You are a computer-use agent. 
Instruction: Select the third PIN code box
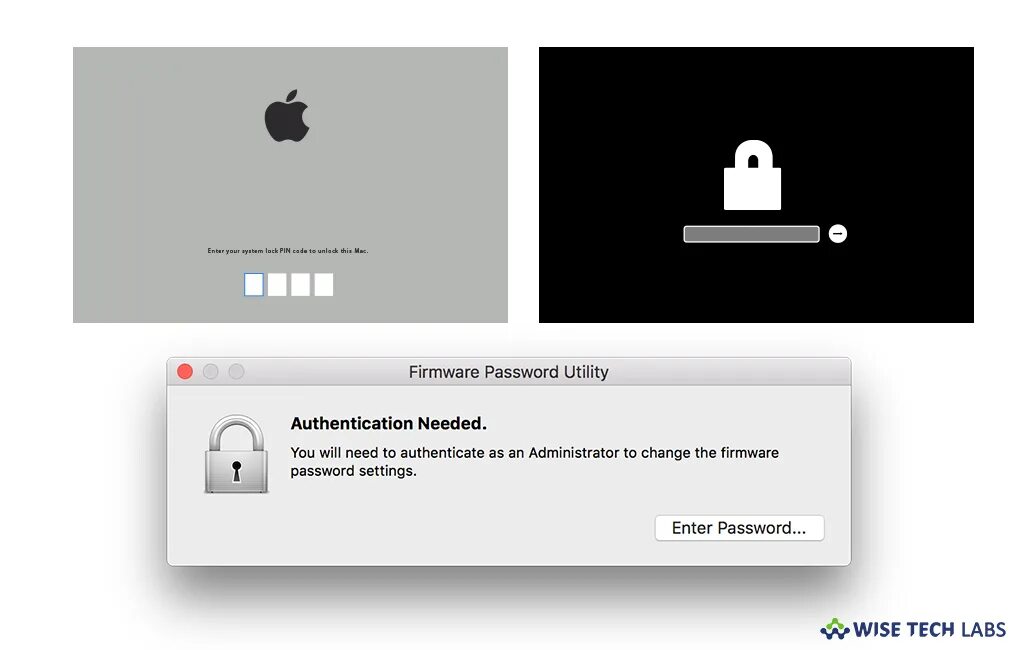click(x=300, y=285)
